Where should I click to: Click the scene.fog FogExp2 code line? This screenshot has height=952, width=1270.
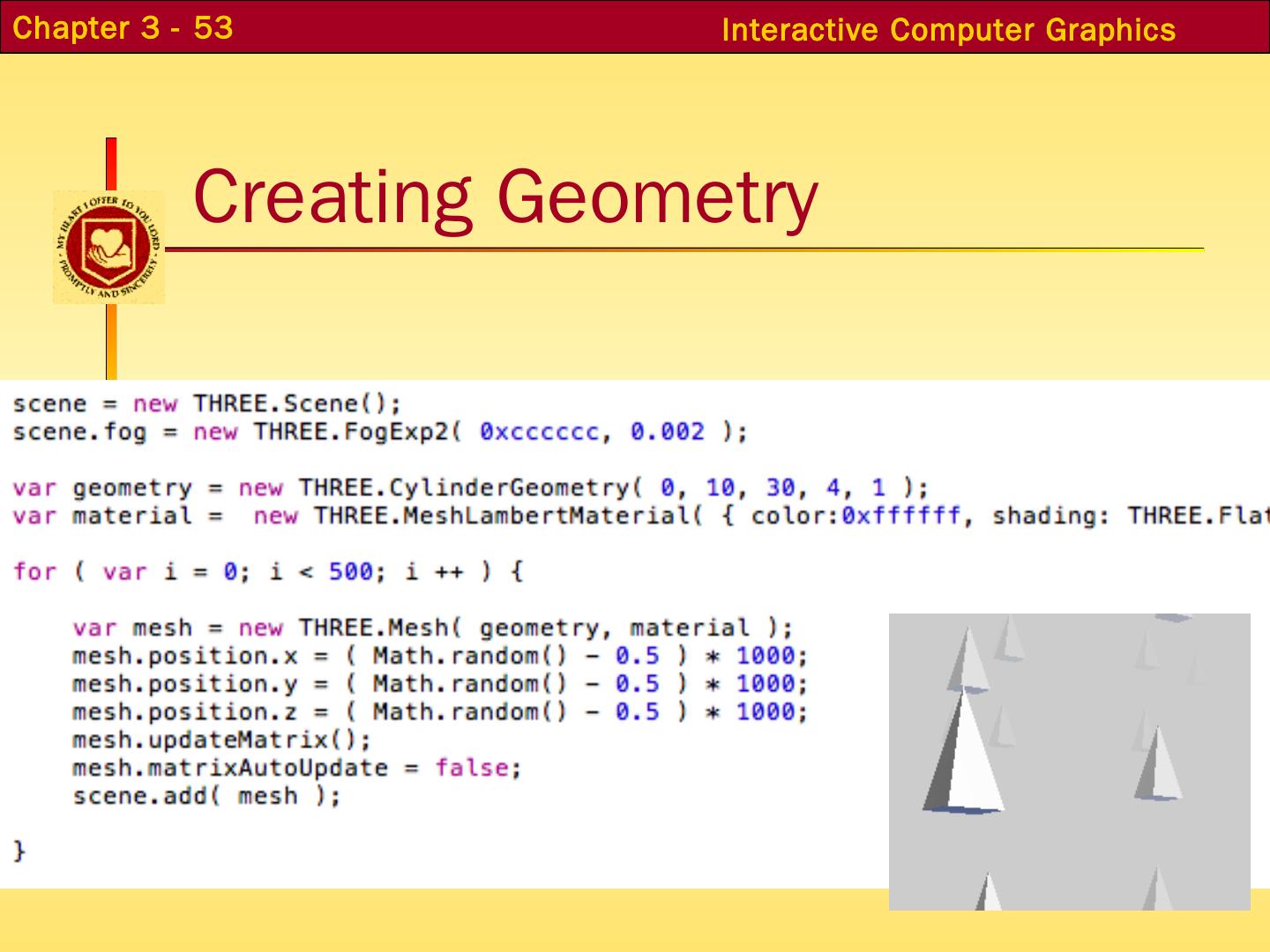tap(379, 432)
